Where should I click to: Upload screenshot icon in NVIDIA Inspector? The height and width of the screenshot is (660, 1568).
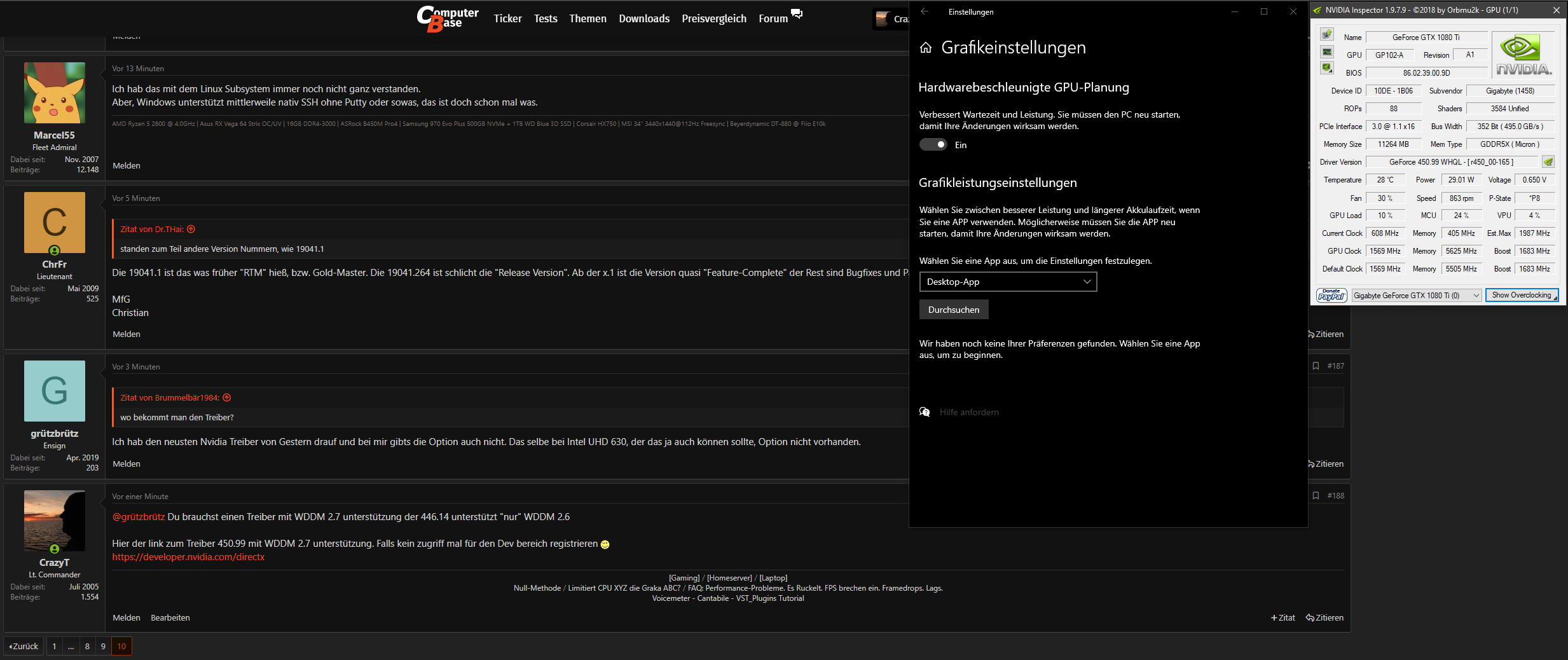pos(1327,34)
